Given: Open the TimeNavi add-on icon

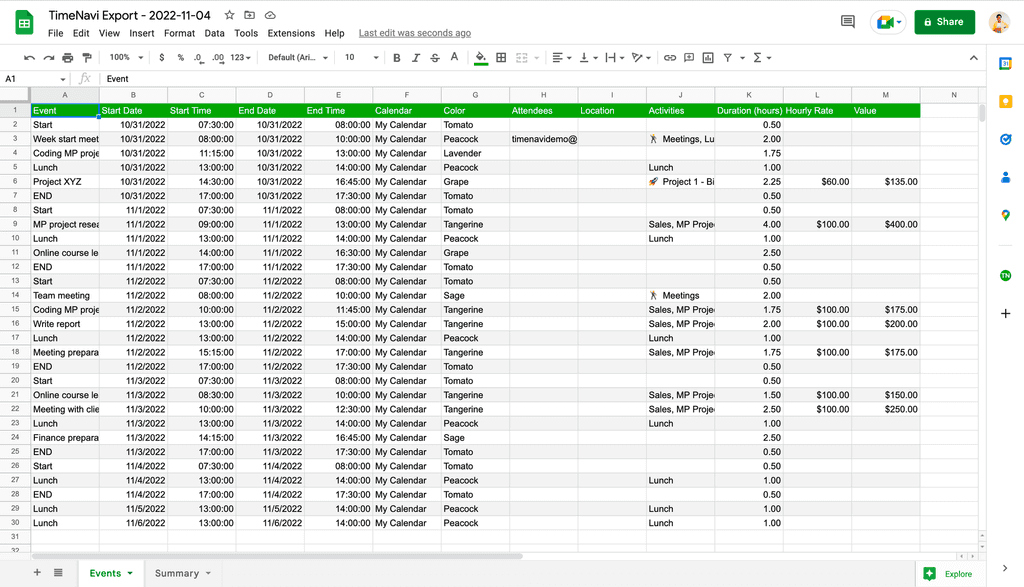Looking at the screenshot, I should [x=1005, y=274].
